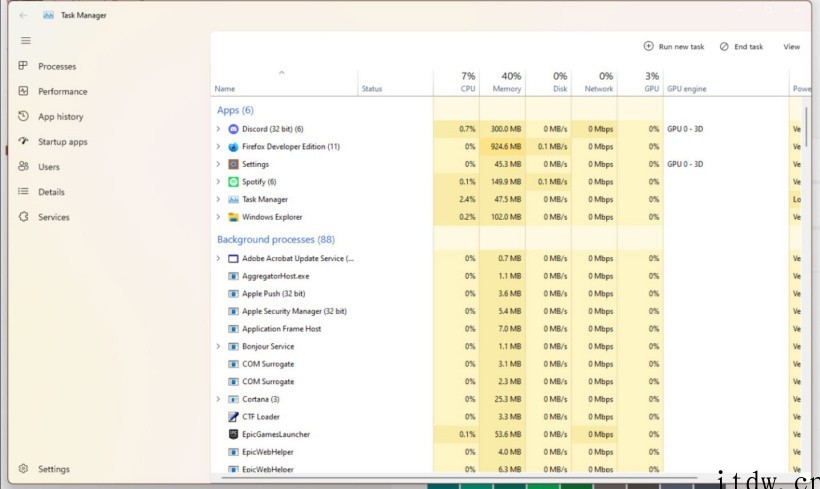Click the circle-slash icon beside End task
This screenshot has width=820, height=489.
(x=724, y=47)
